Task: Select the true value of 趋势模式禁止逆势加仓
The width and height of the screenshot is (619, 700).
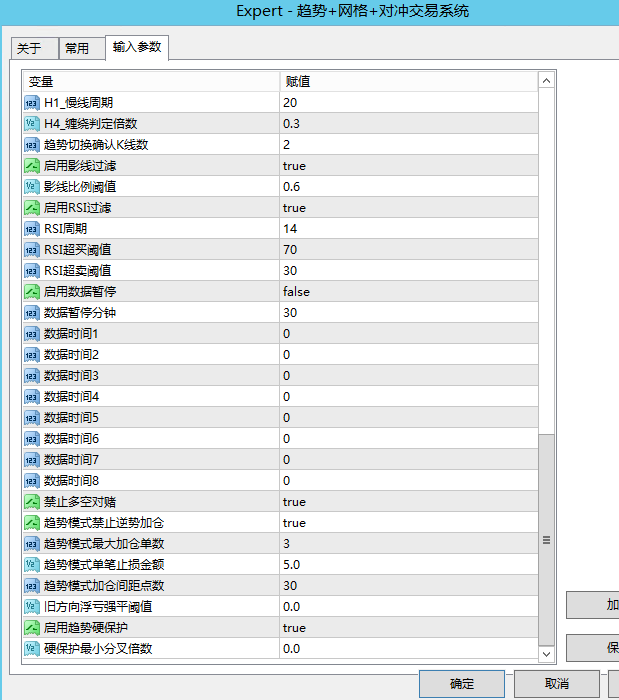Action: [x=294, y=523]
